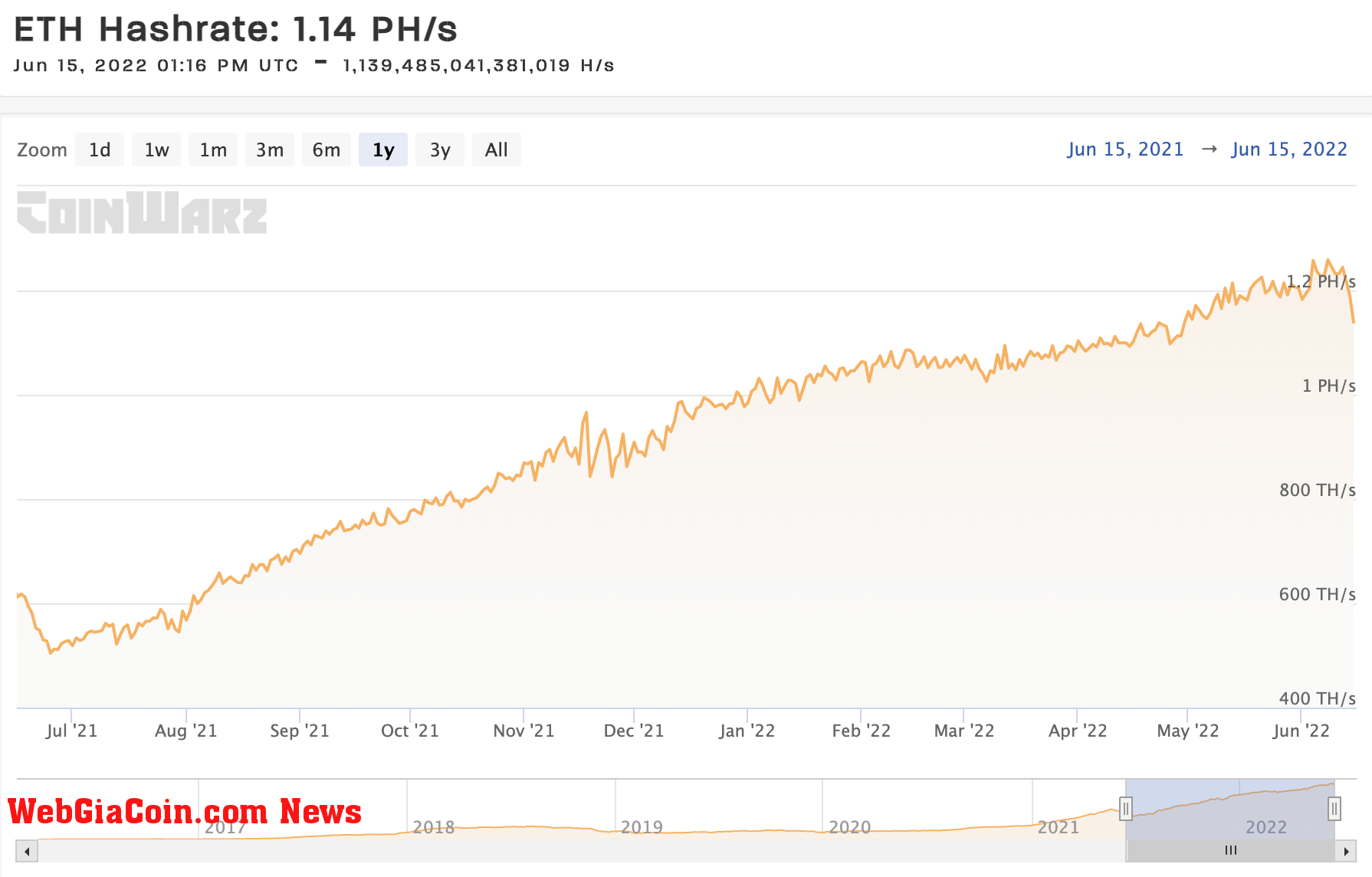1372x877 pixels.
Task: Click the Sep '21 axis label
Action: (x=300, y=731)
